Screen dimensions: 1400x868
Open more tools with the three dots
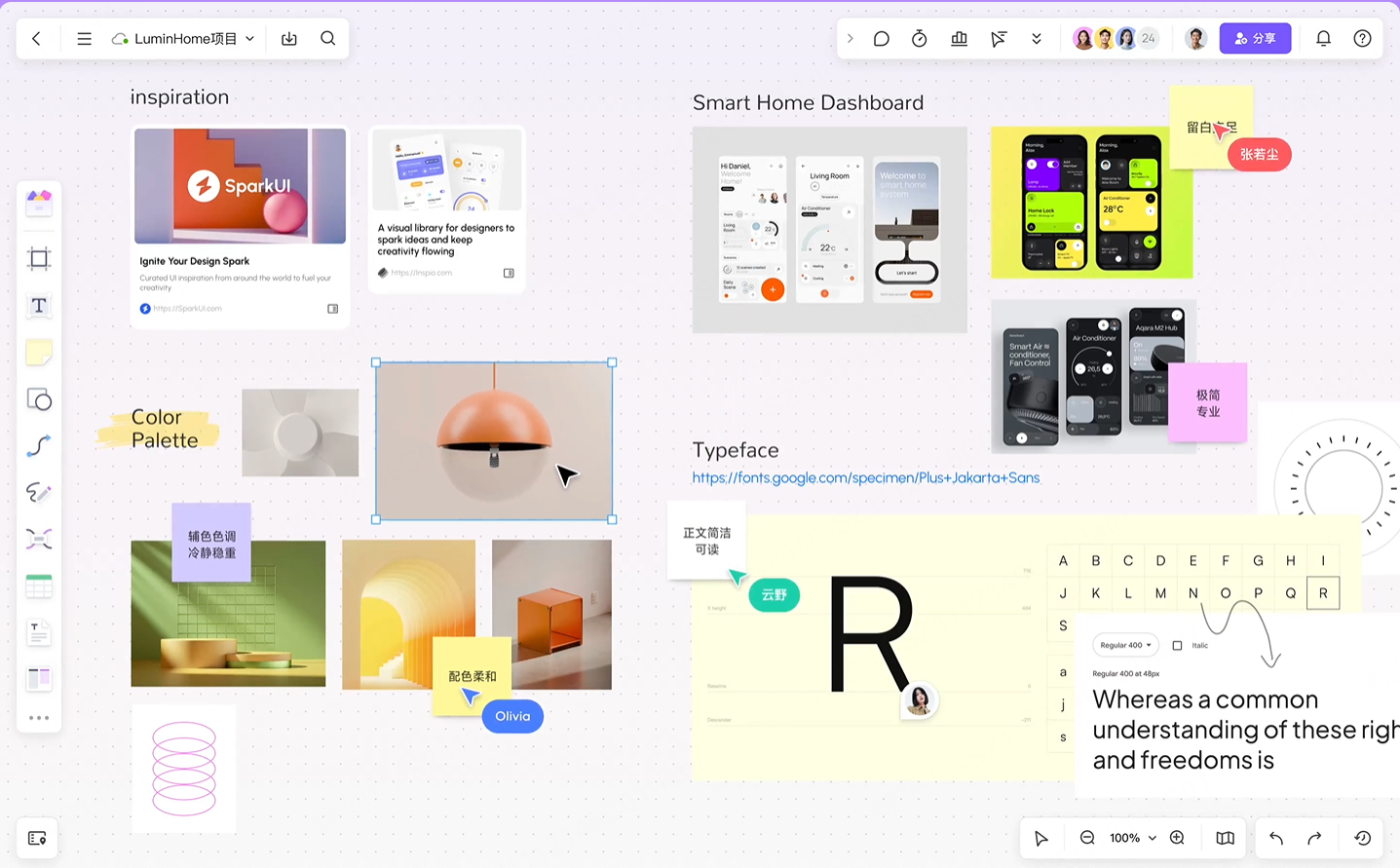(39, 718)
